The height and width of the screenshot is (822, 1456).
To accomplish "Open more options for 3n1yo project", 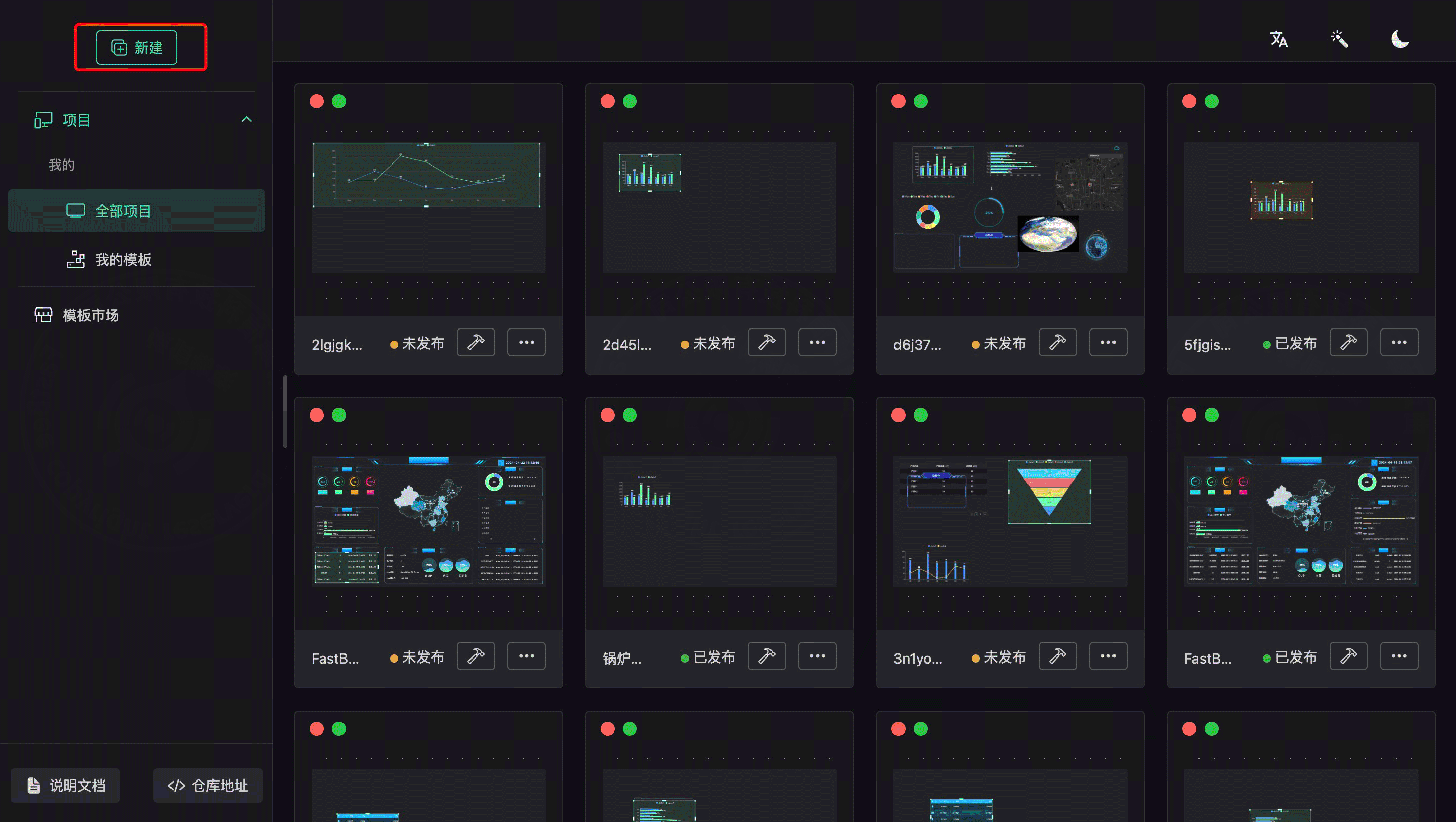I will click(x=1108, y=656).
